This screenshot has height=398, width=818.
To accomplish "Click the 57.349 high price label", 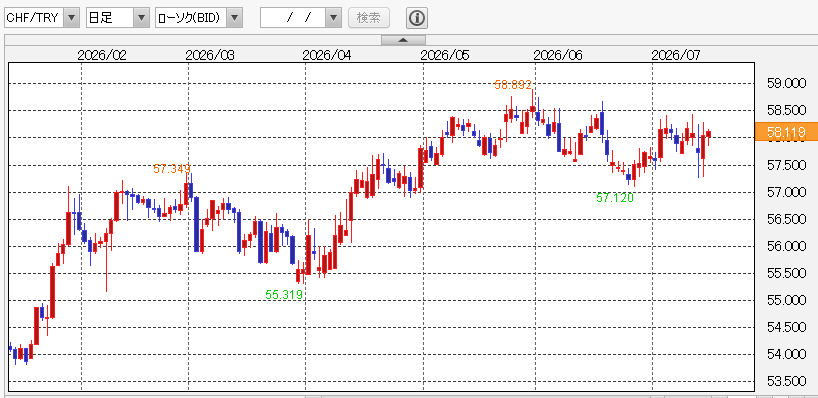I will click(172, 168).
